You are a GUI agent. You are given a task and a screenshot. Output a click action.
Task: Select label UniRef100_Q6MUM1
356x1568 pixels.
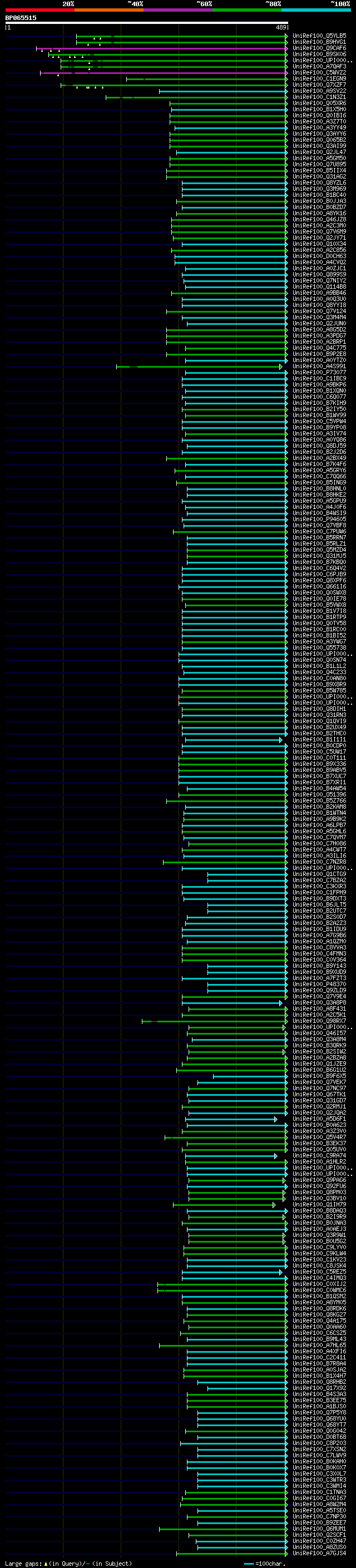[319, 1529]
